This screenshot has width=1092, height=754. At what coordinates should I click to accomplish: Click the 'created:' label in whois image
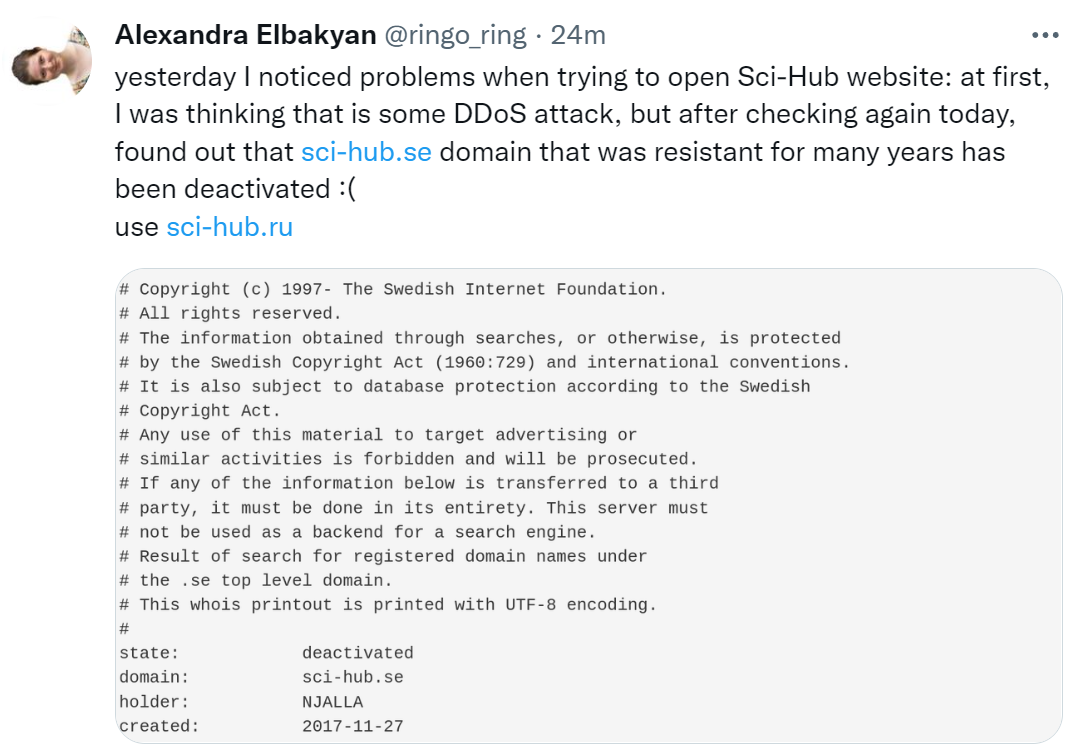159,726
